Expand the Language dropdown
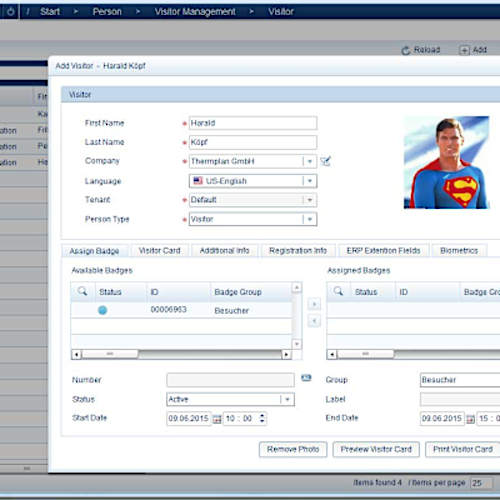 (x=310, y=181)
